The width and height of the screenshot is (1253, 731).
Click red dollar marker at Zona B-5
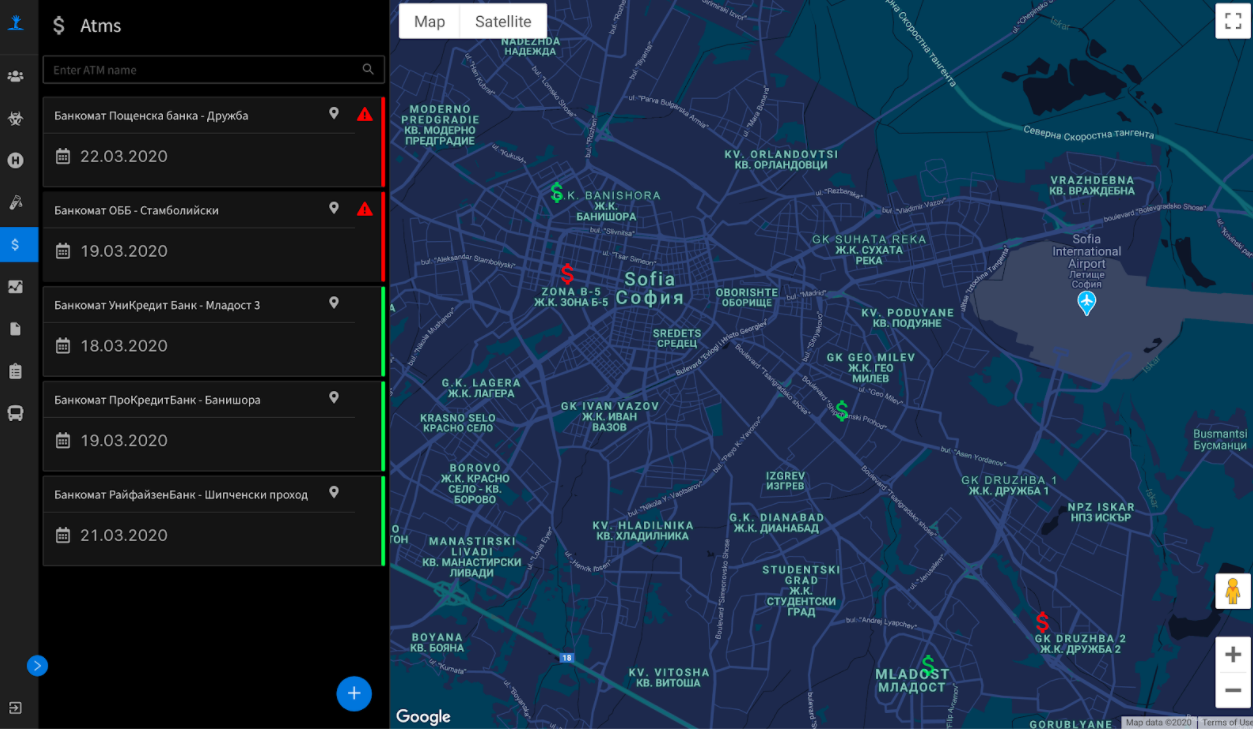[567, 273]
